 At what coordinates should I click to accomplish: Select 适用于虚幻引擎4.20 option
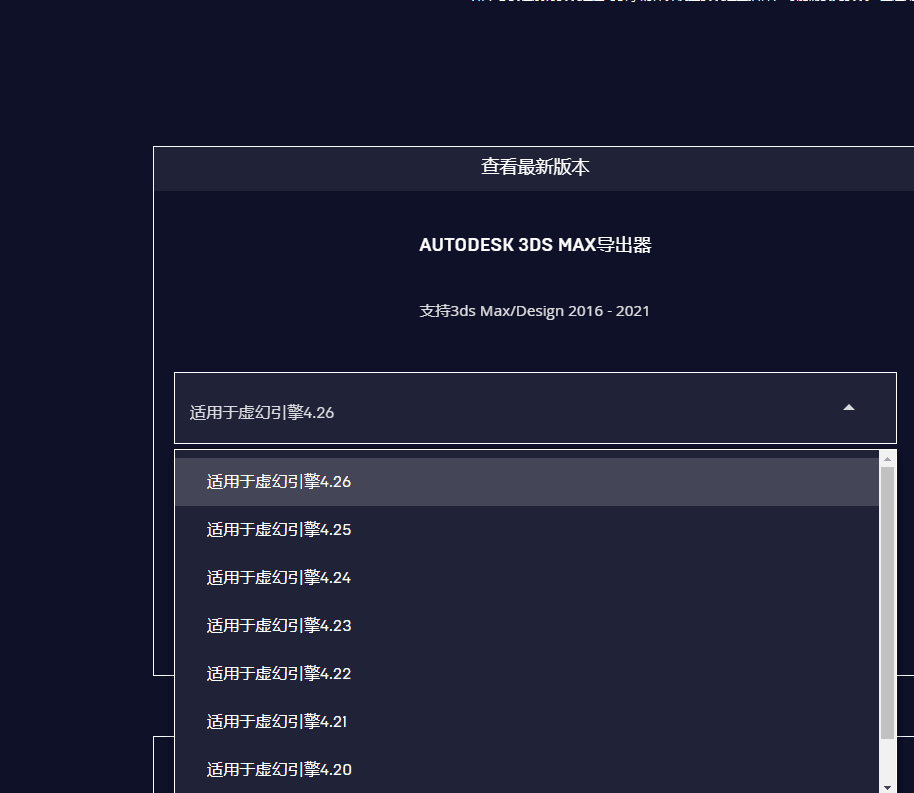(x=526, y=770)
